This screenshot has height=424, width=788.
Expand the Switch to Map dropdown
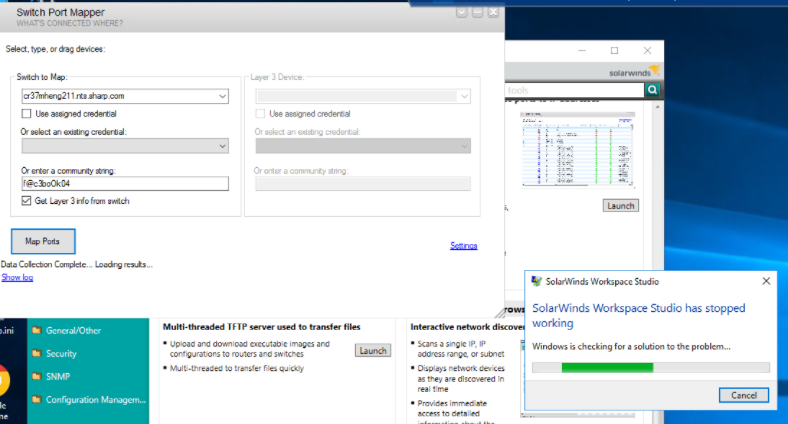222,96
